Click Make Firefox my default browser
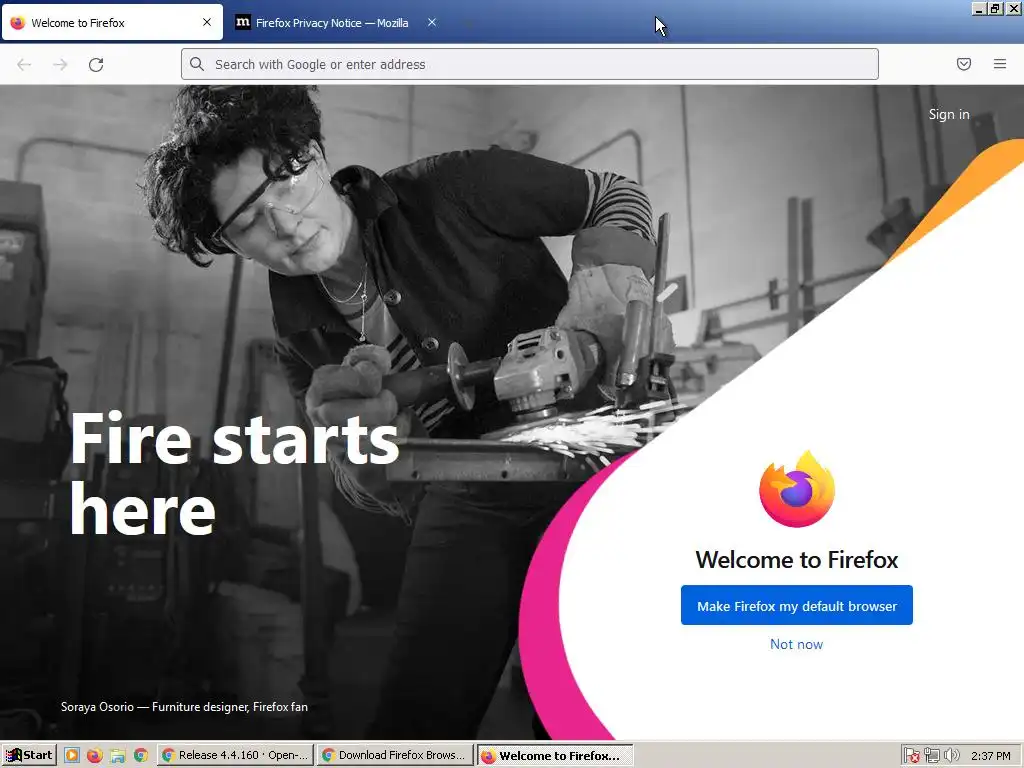Screen dimensions: 1024x768 click(x=797, y=605)
